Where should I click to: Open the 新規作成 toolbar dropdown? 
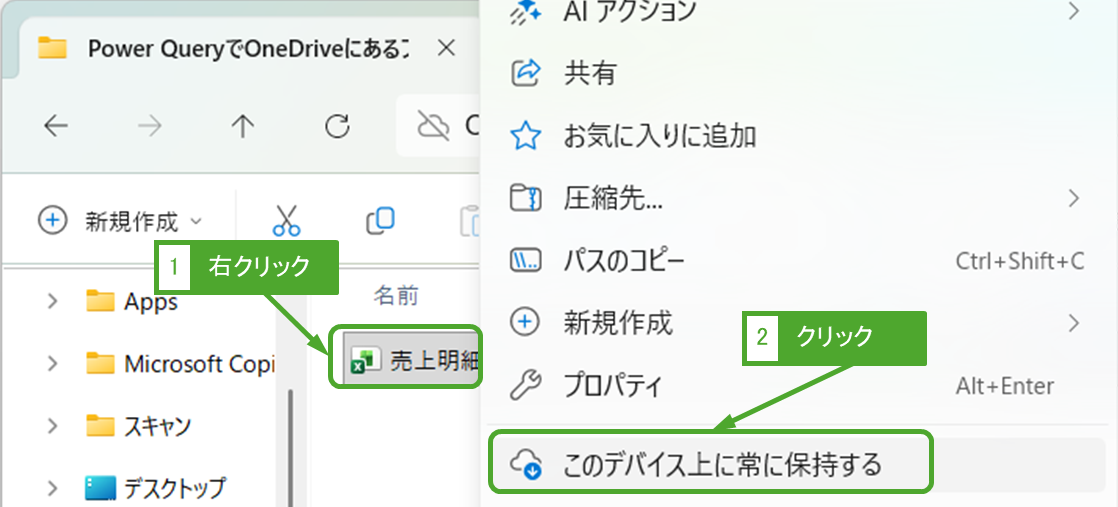point(120,221)
